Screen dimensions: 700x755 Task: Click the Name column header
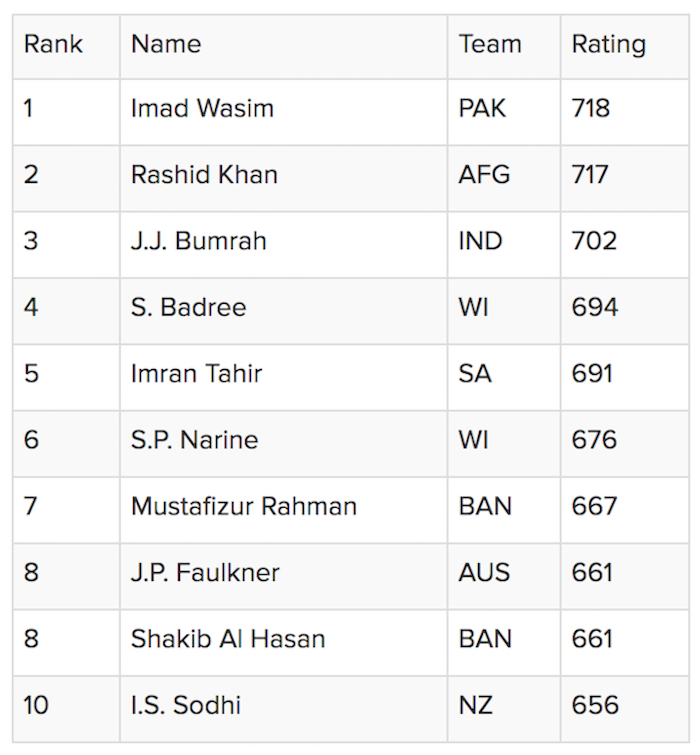click(166, 45)
